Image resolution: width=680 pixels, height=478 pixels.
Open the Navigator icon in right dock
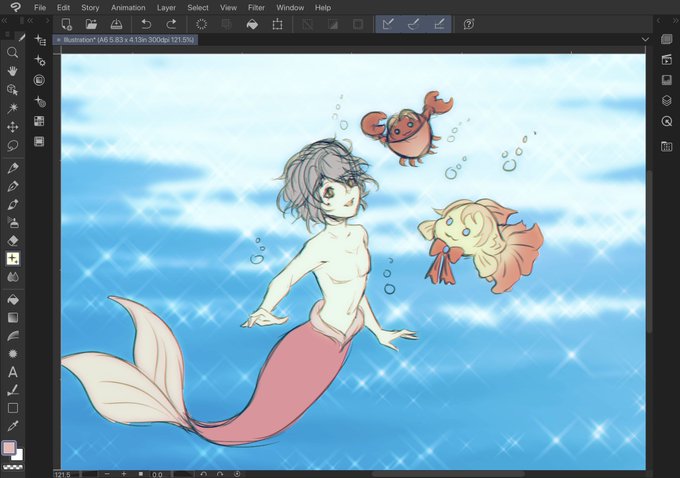tap(667, 121)
